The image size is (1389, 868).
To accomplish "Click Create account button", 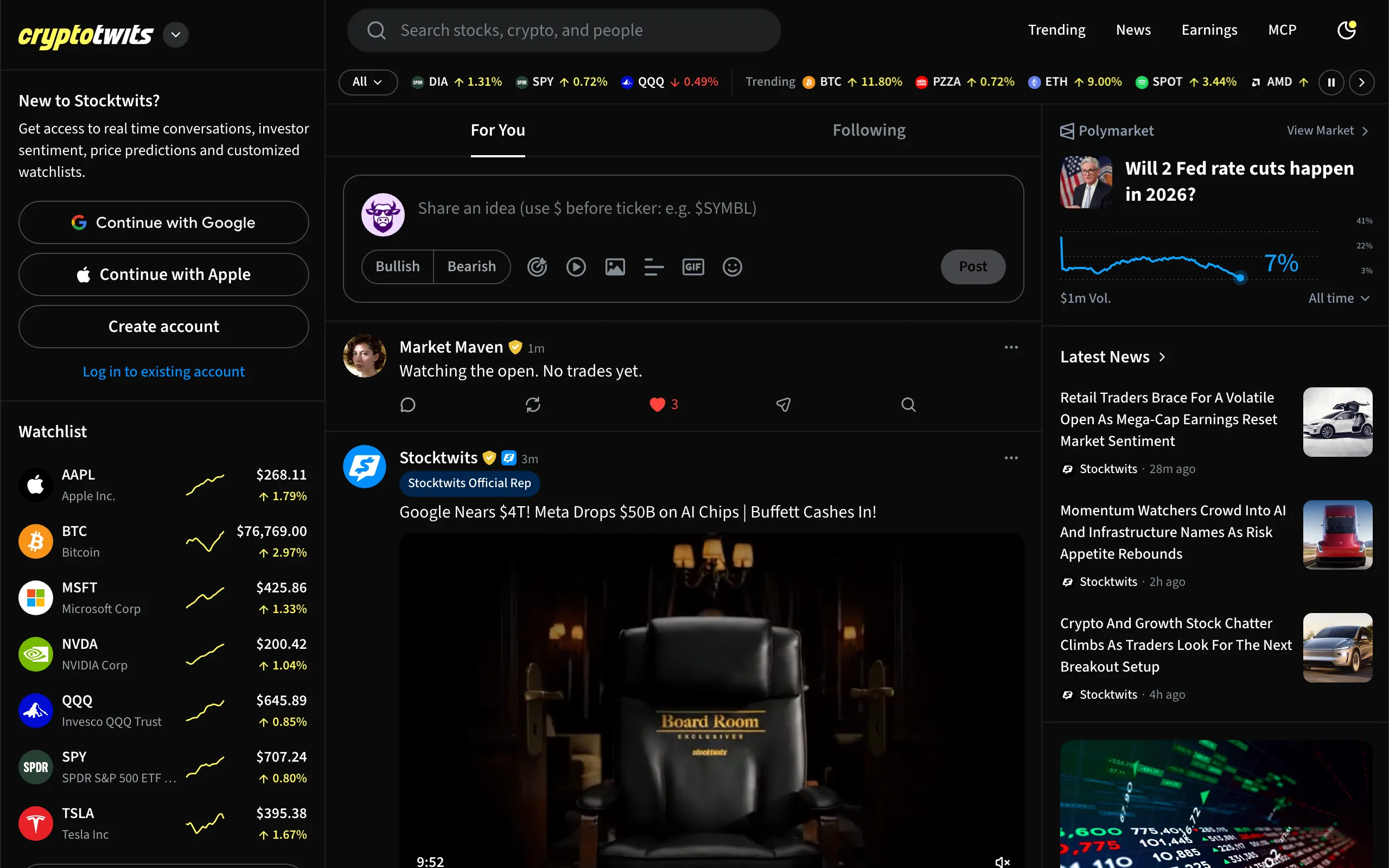I will click(x=163, y=326).
